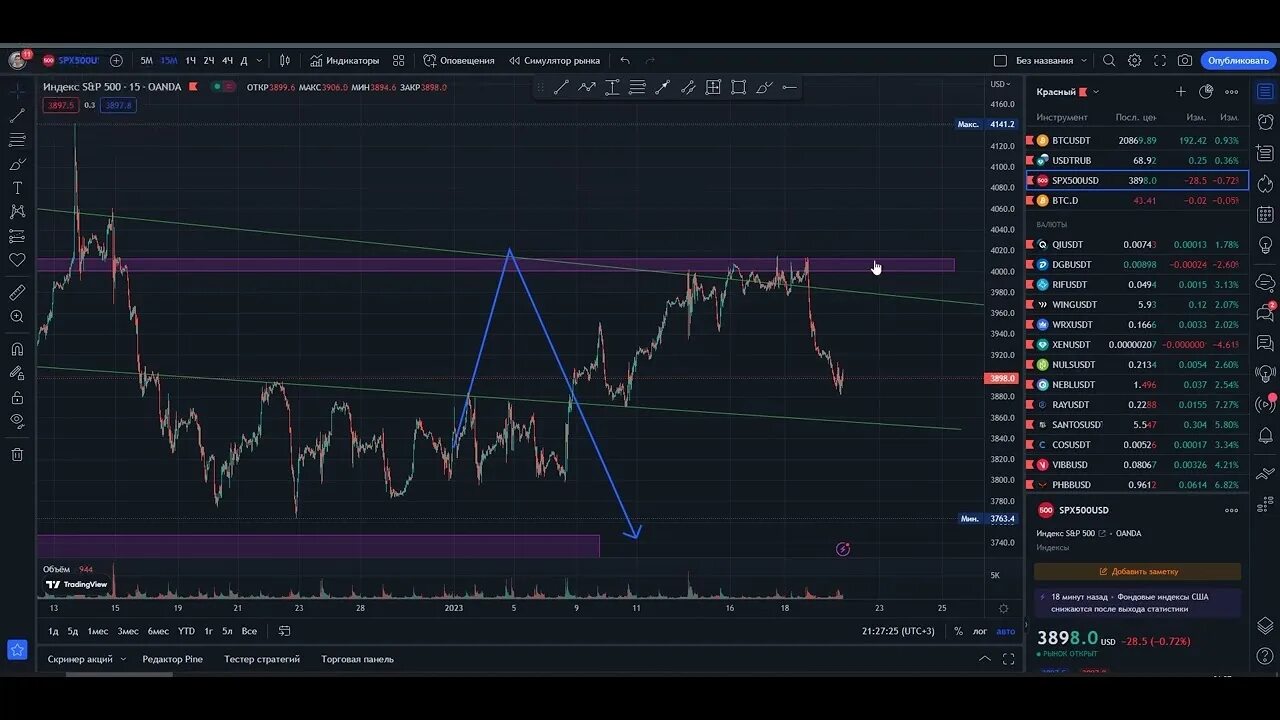Open the notifications bell on right sidebar
The width and height of the screenshot is (1280, 720).
tap(1265, 436)
